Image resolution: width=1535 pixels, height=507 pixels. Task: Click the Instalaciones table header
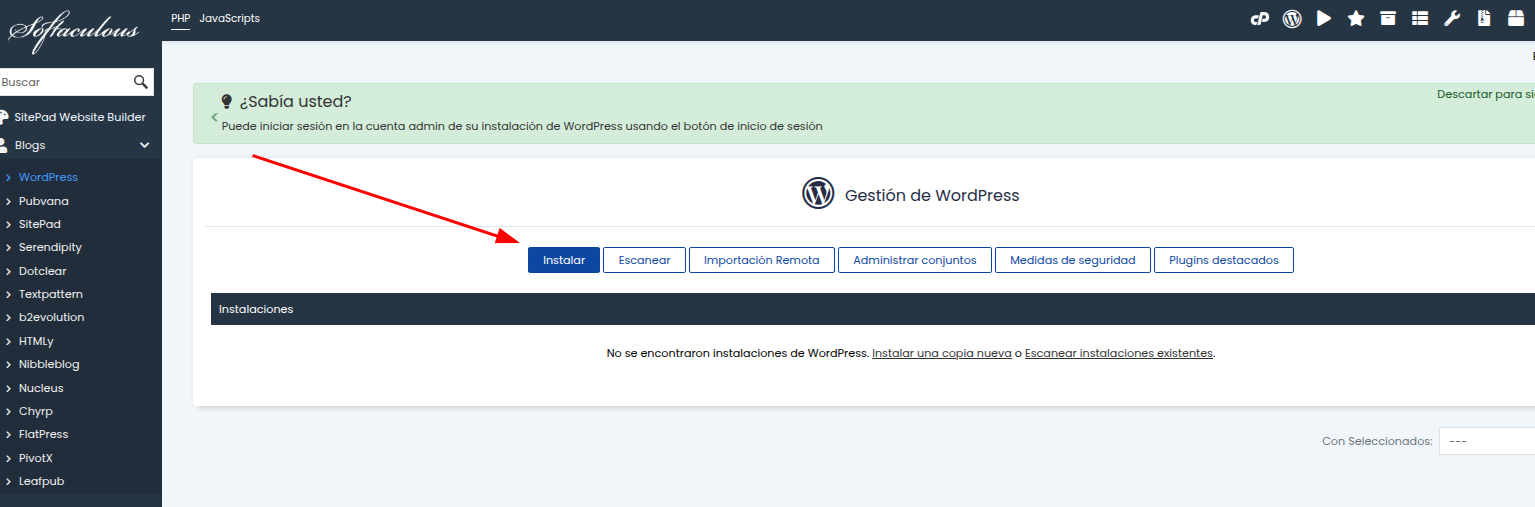pos(873,309)
